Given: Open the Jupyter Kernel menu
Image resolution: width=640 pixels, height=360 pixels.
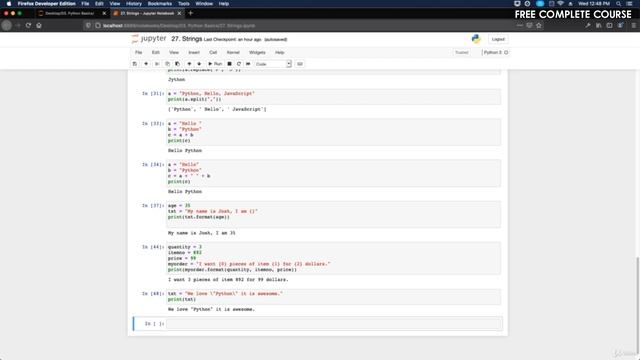Looking at the screenshot, I should 233,53.
